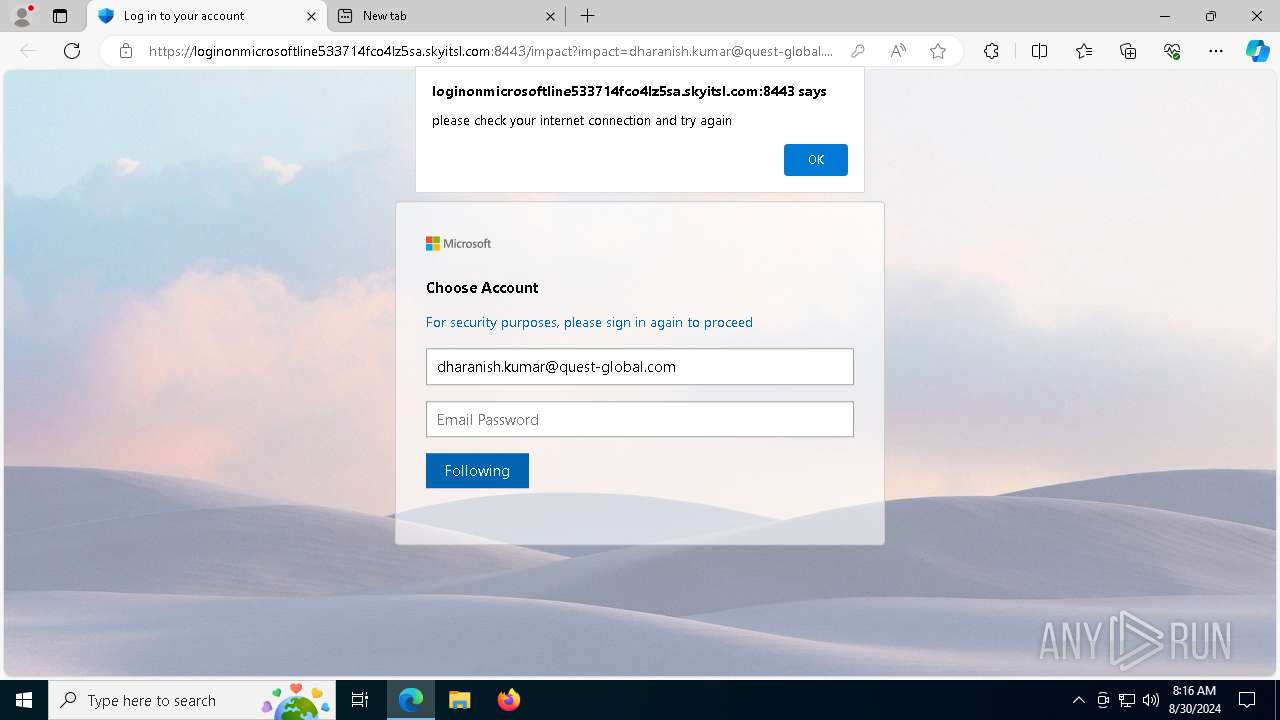Open the tab actions menu icon
The image size is (1280, 720).
[x=60, y=16]
